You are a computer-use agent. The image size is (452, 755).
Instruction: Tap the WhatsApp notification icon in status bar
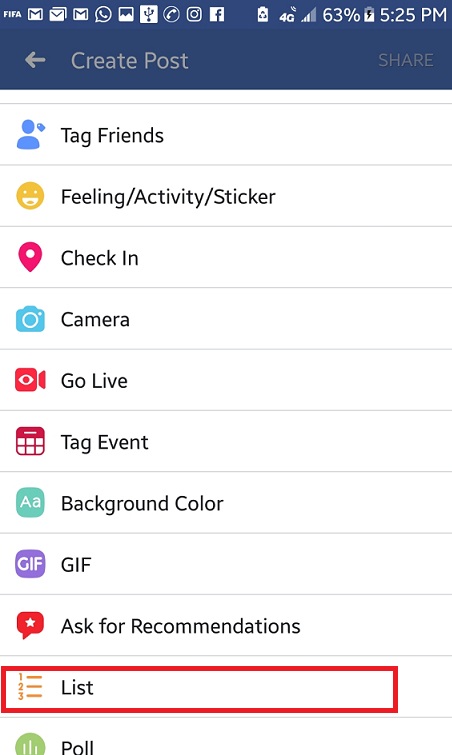coord(103,14)
